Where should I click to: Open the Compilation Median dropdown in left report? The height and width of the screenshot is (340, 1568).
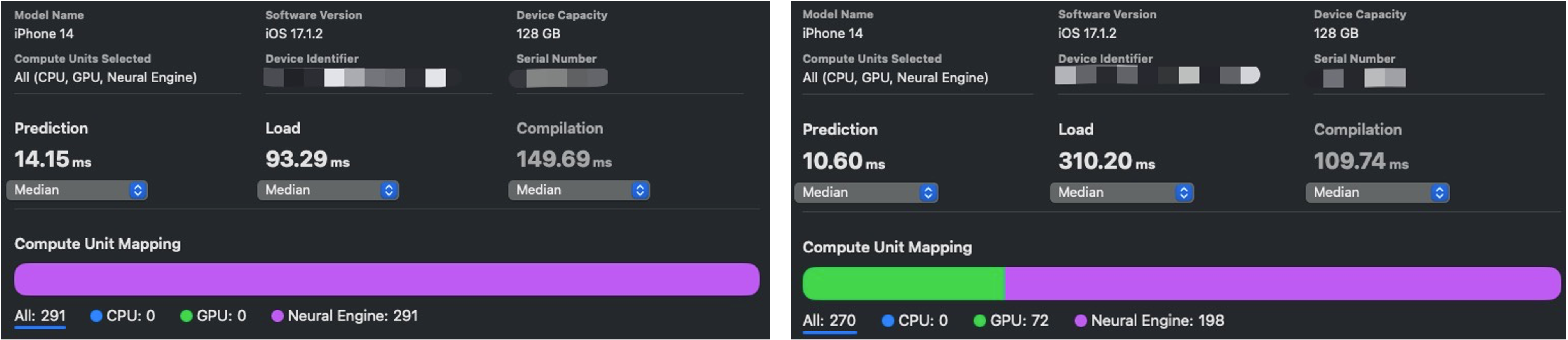[578, 190]
